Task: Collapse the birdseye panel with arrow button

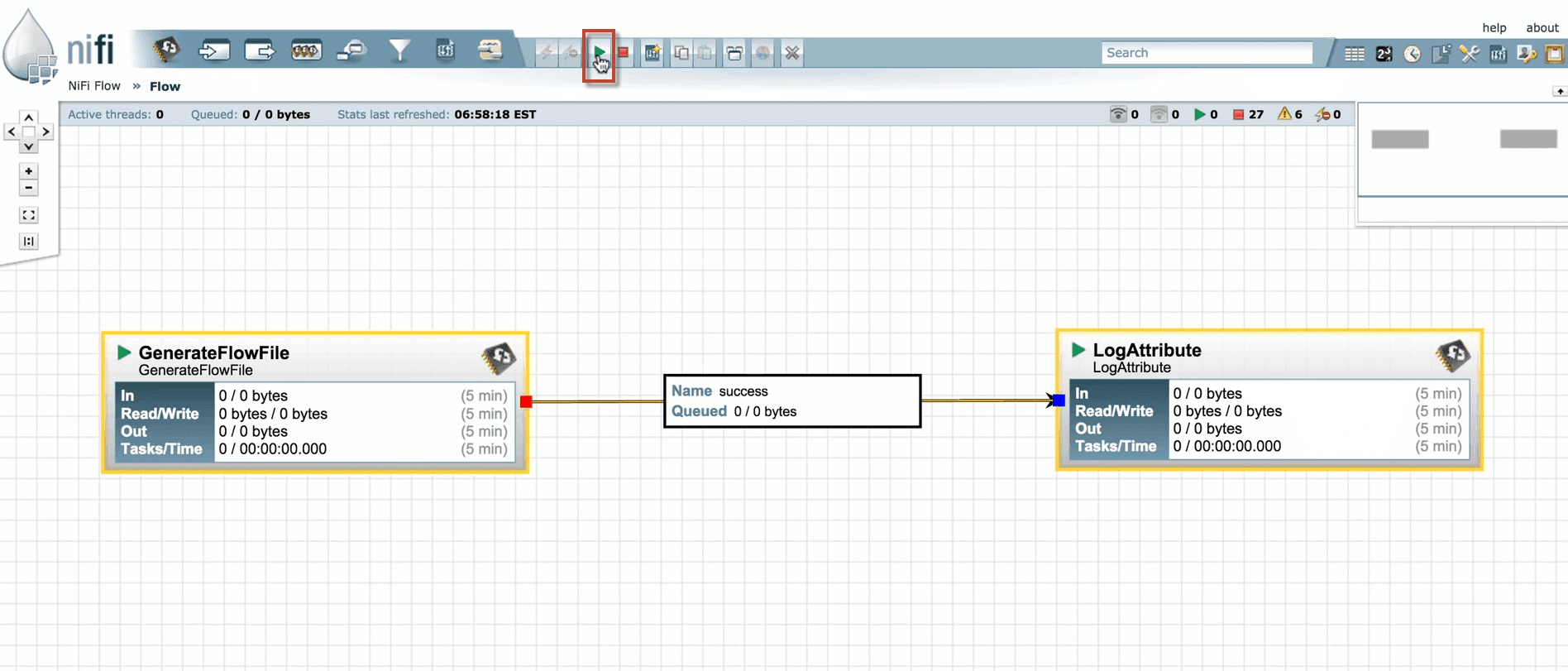Action: pyautogui.click(x=1559, y=91)
